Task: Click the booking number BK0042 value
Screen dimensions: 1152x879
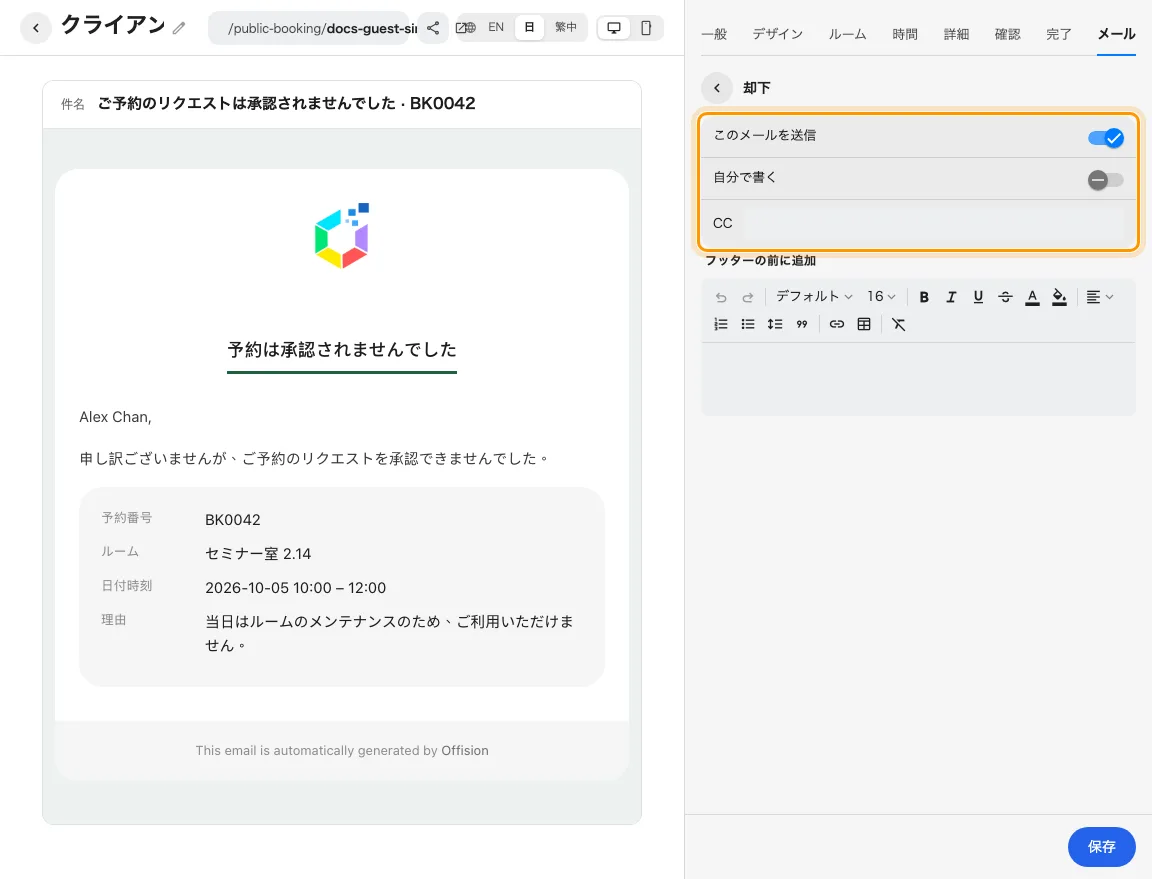Action: 232,520
